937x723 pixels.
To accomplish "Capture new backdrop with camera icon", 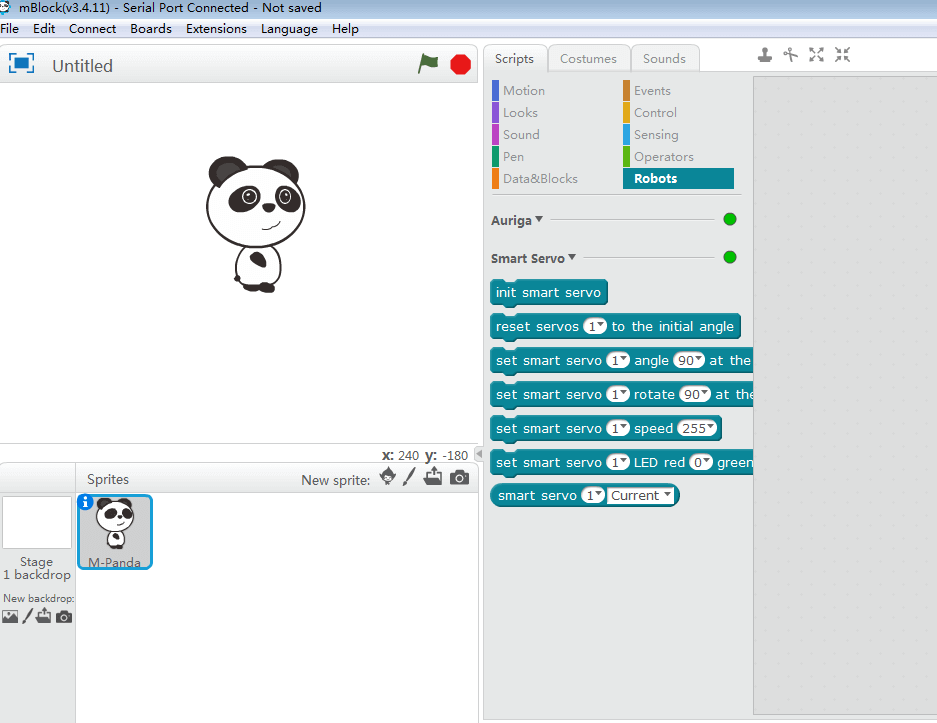I will pyautogui.click(x=64, y=617).
